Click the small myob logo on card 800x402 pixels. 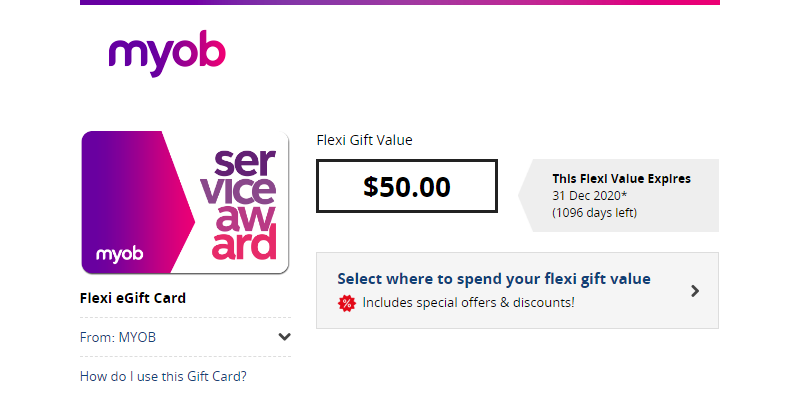coord(119,254)
